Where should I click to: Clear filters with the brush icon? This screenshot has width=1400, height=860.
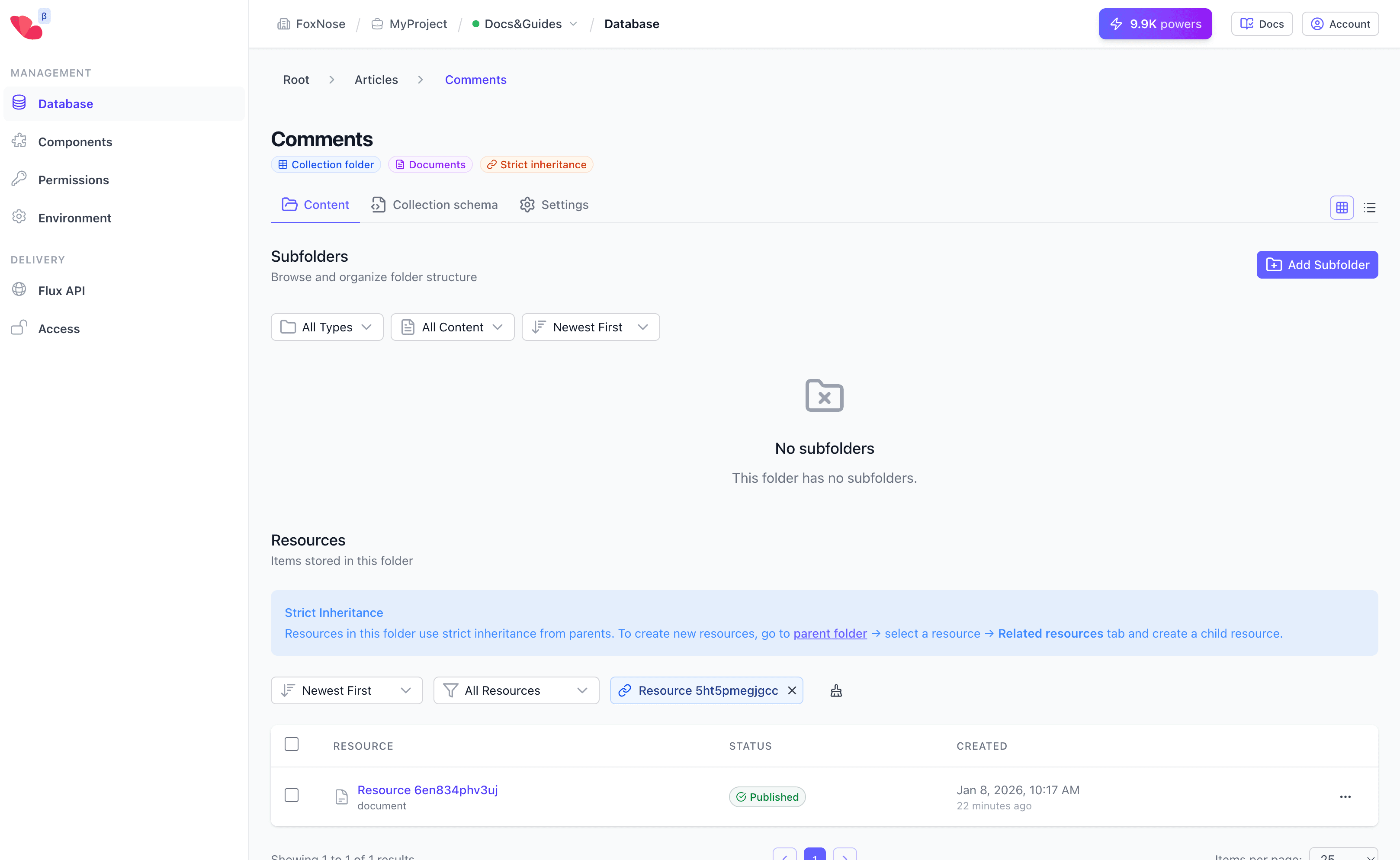(836, 690)
